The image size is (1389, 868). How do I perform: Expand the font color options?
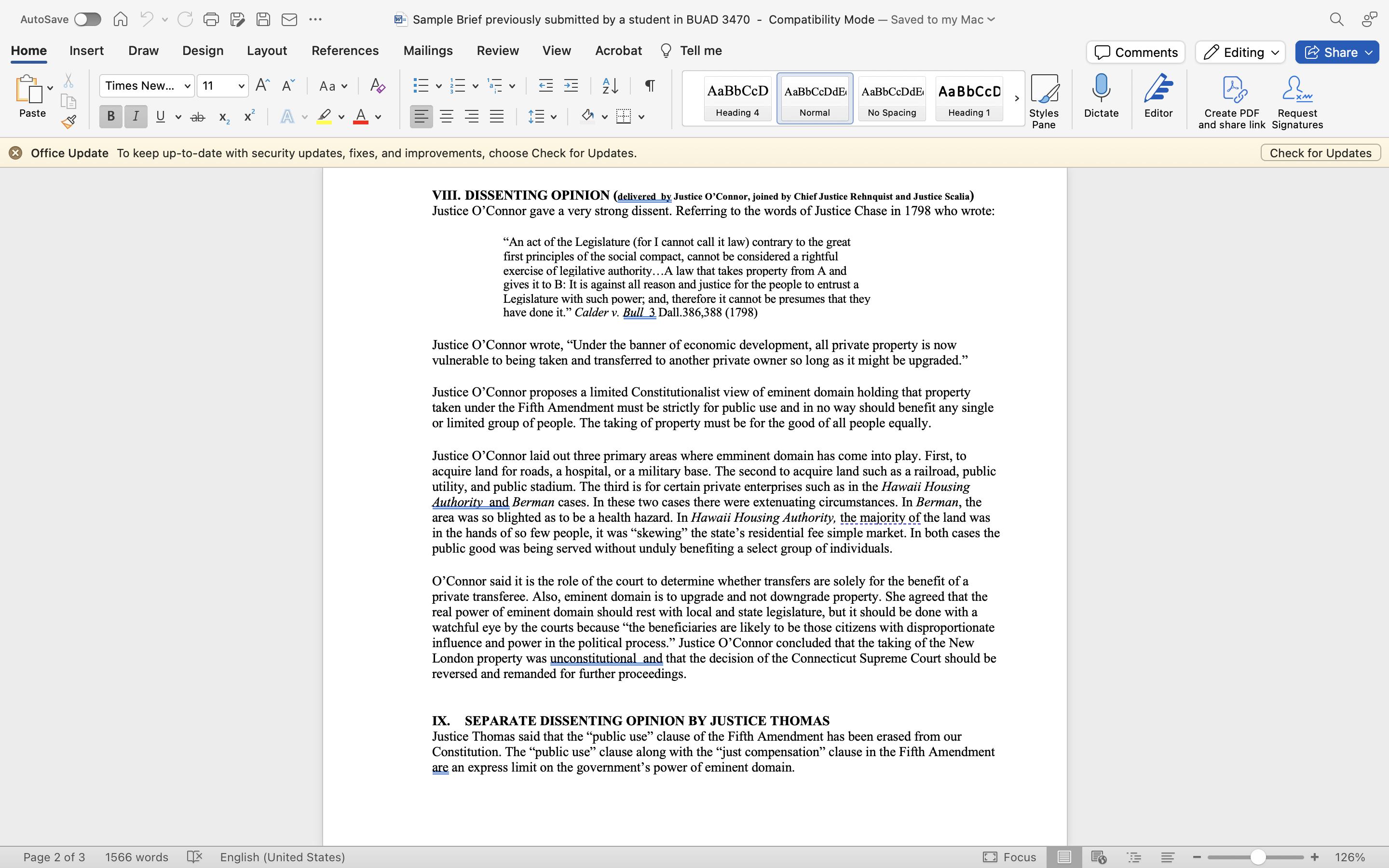(378, 117)
